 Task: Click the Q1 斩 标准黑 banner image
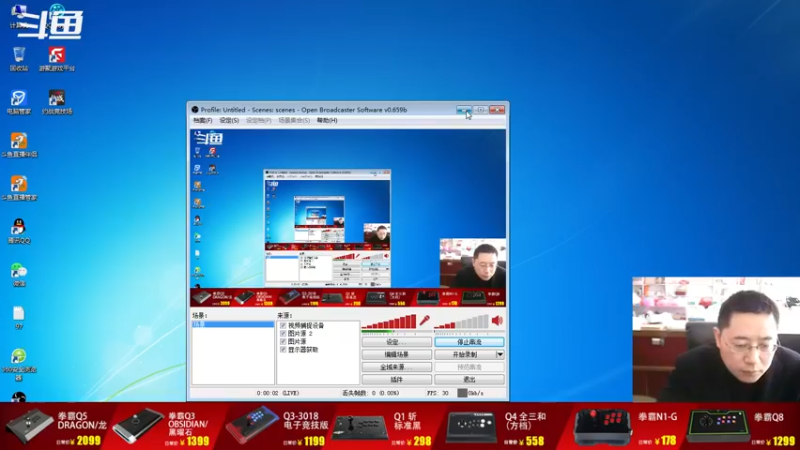(x=360, y=428)
